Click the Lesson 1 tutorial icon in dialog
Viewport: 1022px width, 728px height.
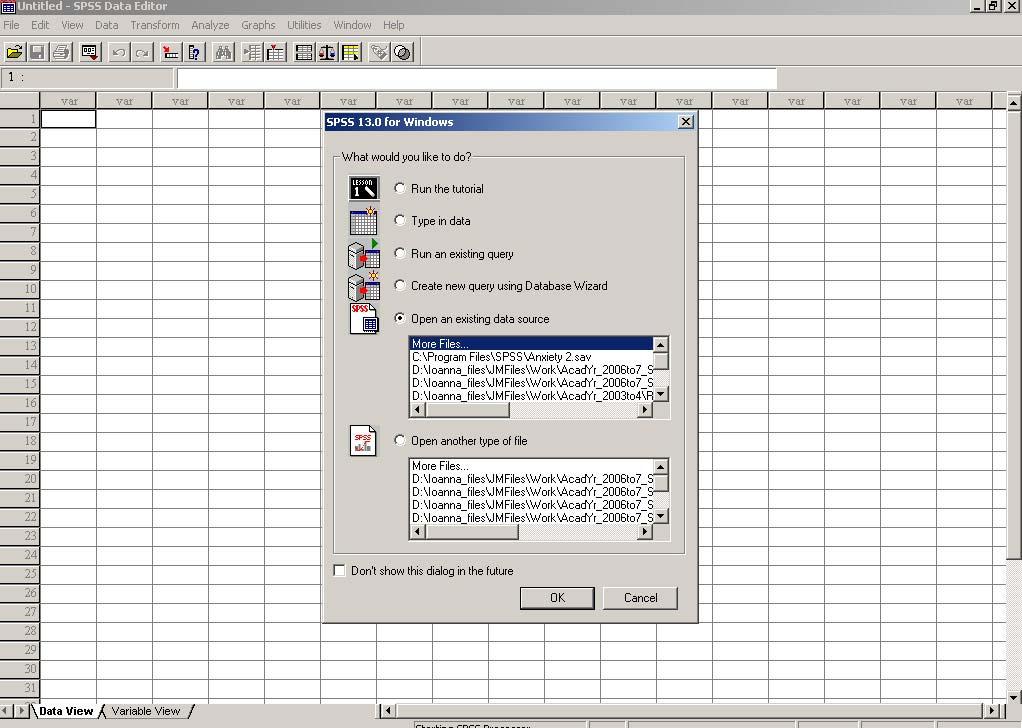click(364, 188)
